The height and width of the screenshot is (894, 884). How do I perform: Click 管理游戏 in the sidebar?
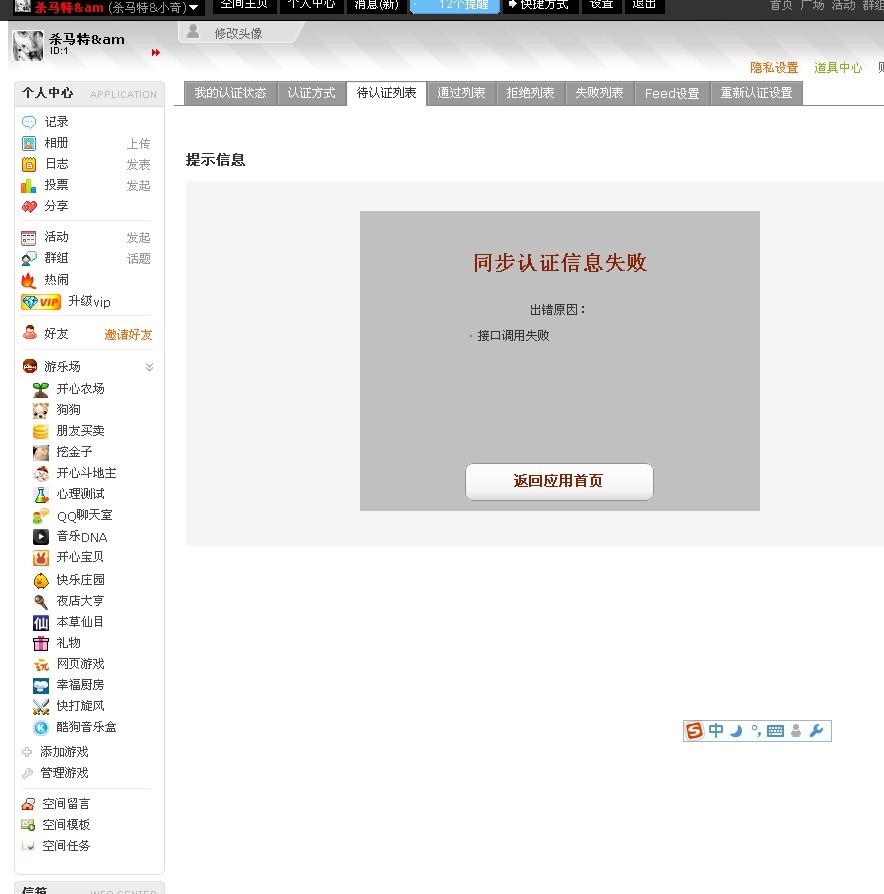point(64,773)
